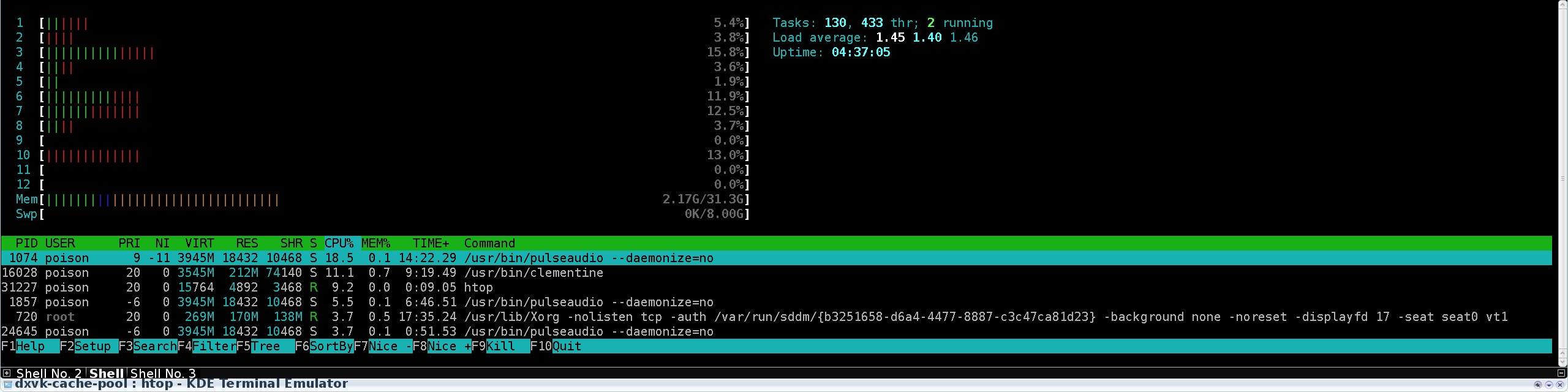Select the pulseaudio process with PID 1074
This screenshot has height=392, width=1568.
(x=776, y=258)
